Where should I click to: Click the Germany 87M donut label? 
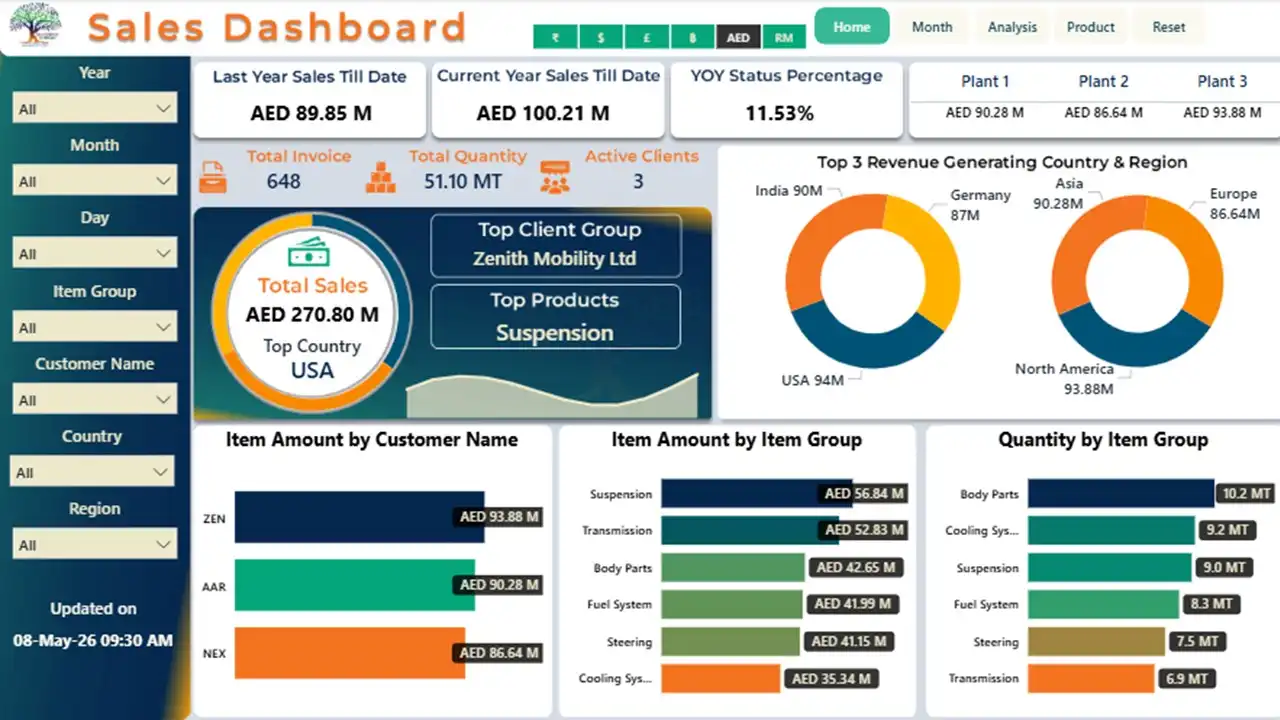click(980, 205)
